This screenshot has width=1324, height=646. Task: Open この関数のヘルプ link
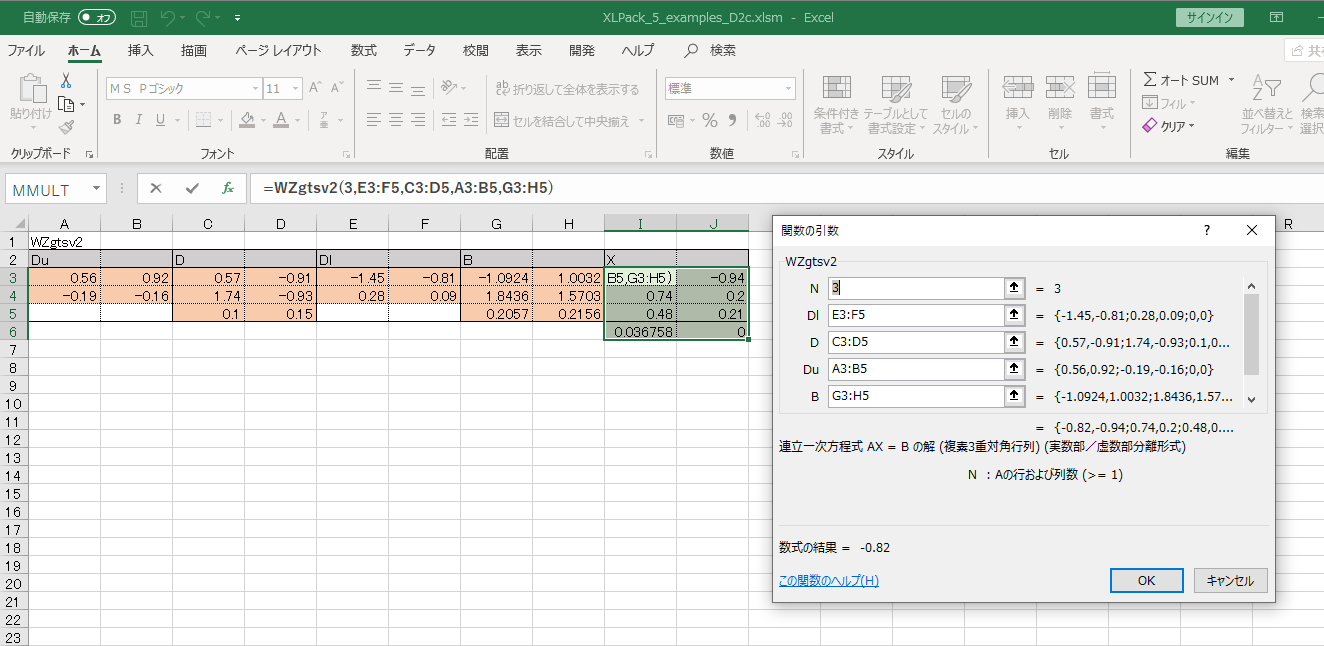[x=828, y=581]
